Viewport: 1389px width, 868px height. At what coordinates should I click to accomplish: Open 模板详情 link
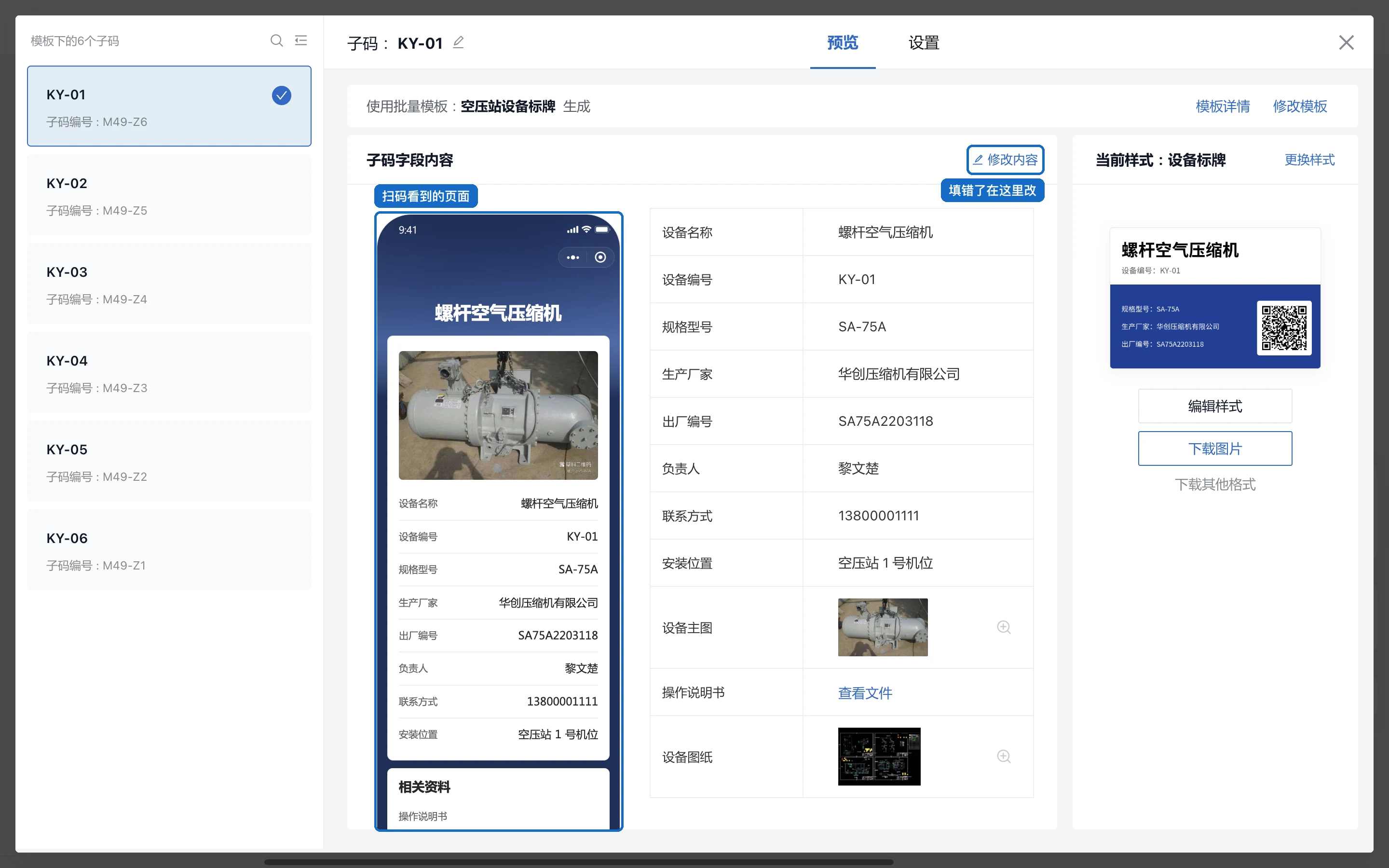[x=1223, y=106]
